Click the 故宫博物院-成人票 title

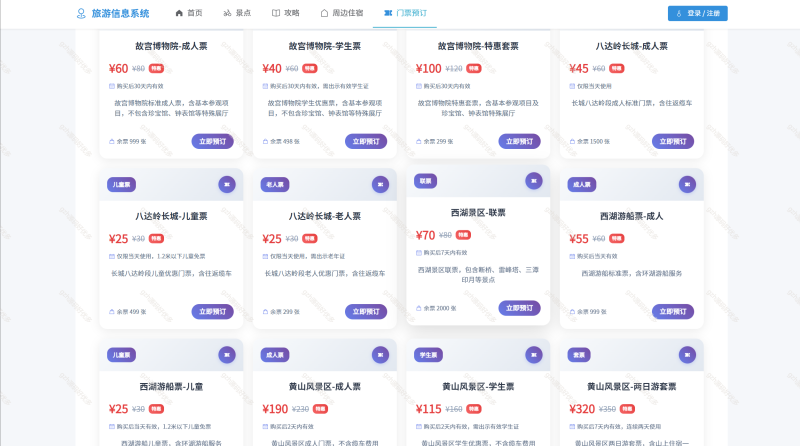171,46
